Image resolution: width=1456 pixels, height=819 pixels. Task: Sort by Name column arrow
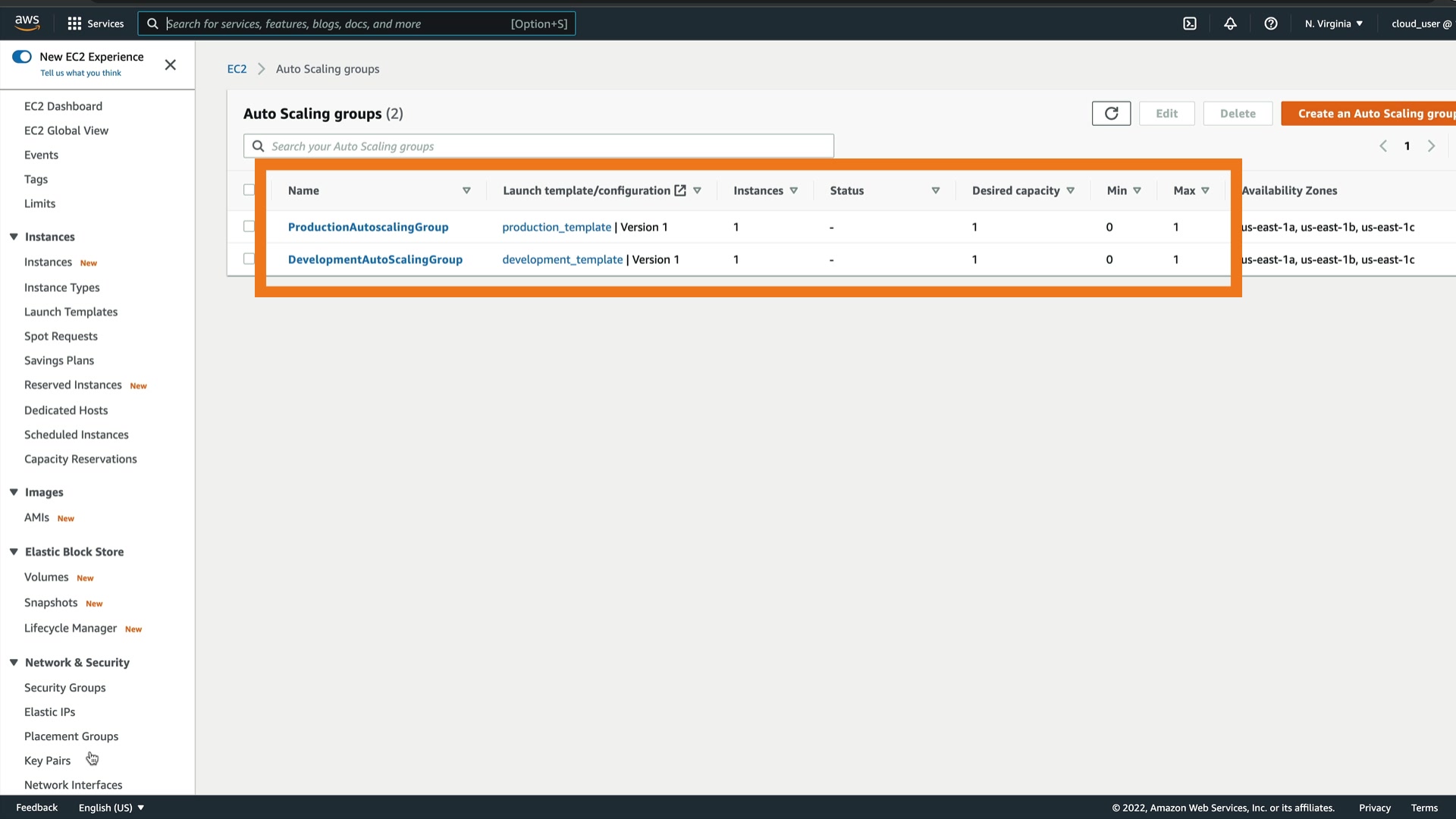(x=466, y=191)
